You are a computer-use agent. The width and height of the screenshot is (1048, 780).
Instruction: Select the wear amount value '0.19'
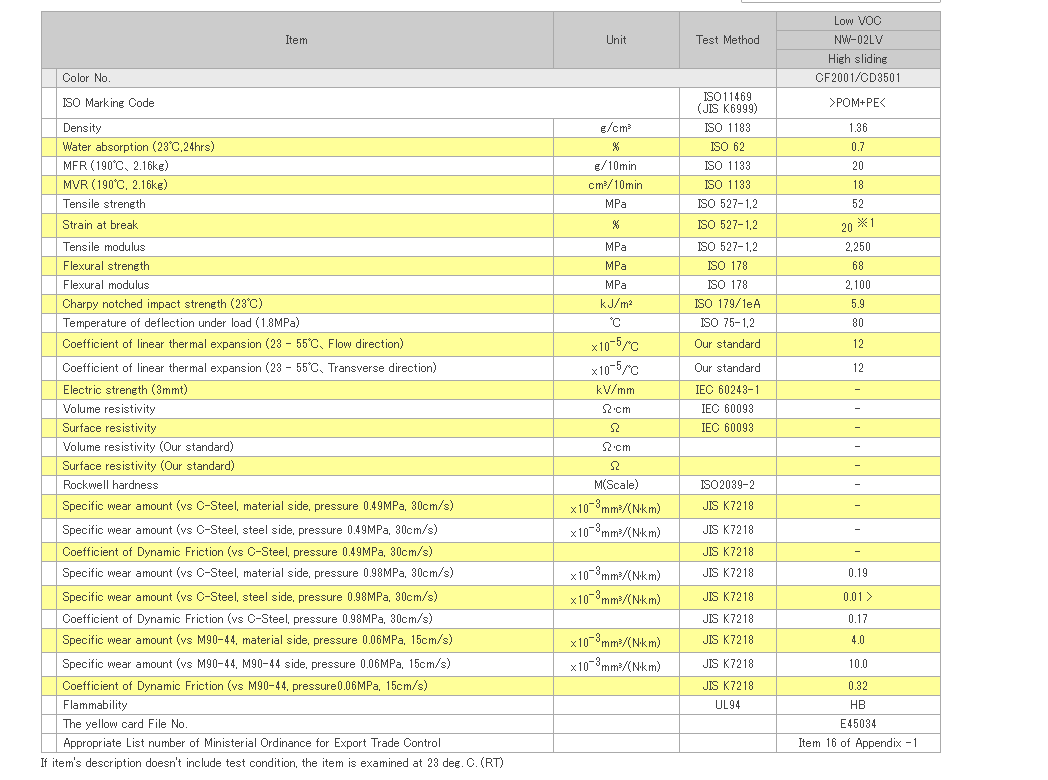click(x=858, y=573)
